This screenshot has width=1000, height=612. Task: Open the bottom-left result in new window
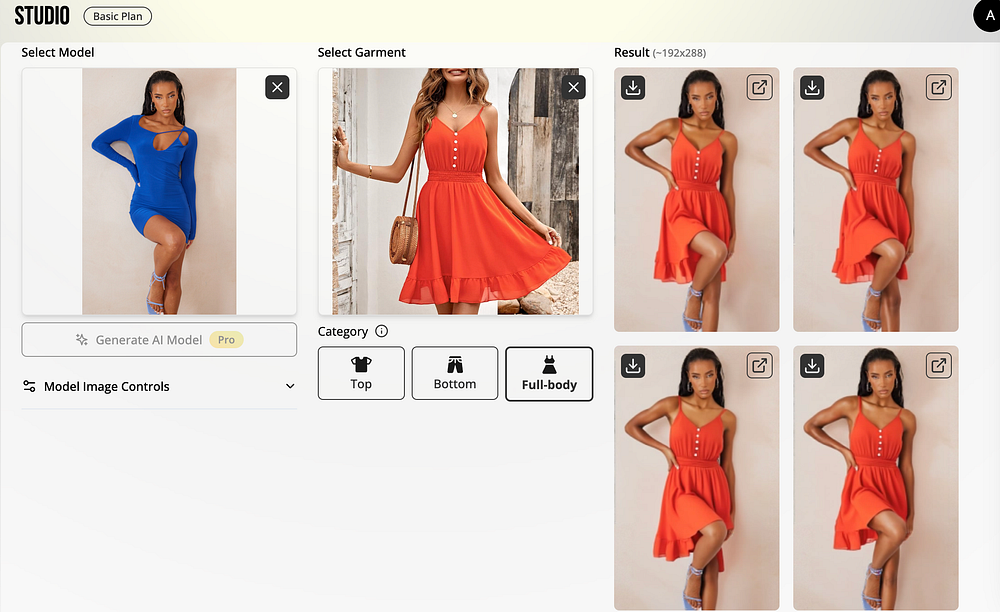(759, 365)
